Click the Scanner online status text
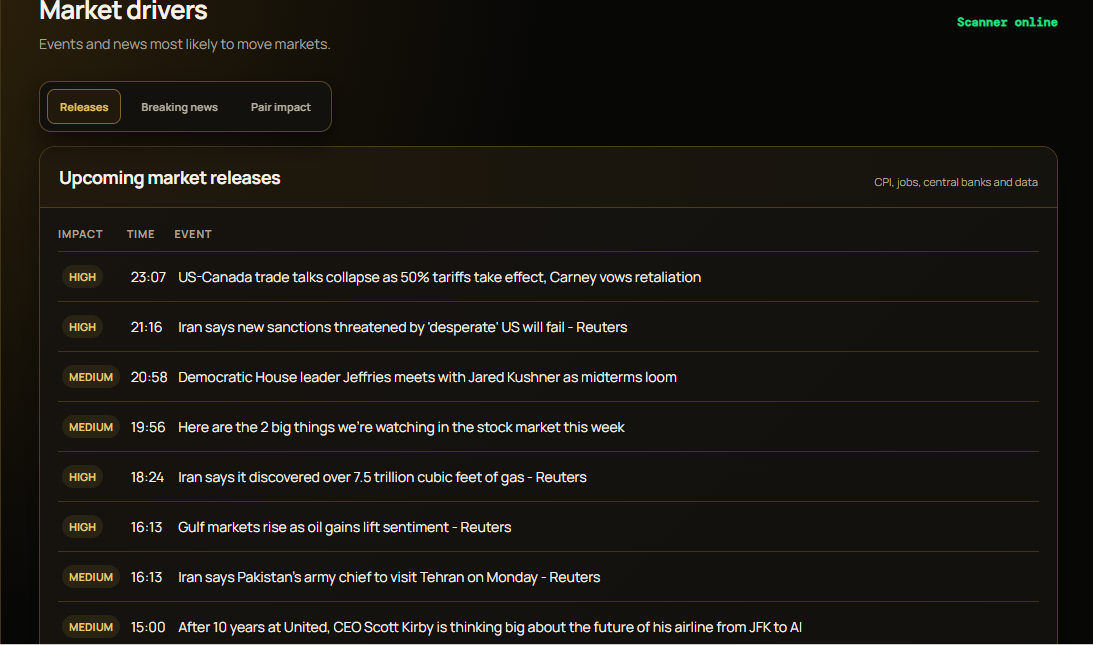Screen dimensions: 1093x645 (x=1007, y=22)
